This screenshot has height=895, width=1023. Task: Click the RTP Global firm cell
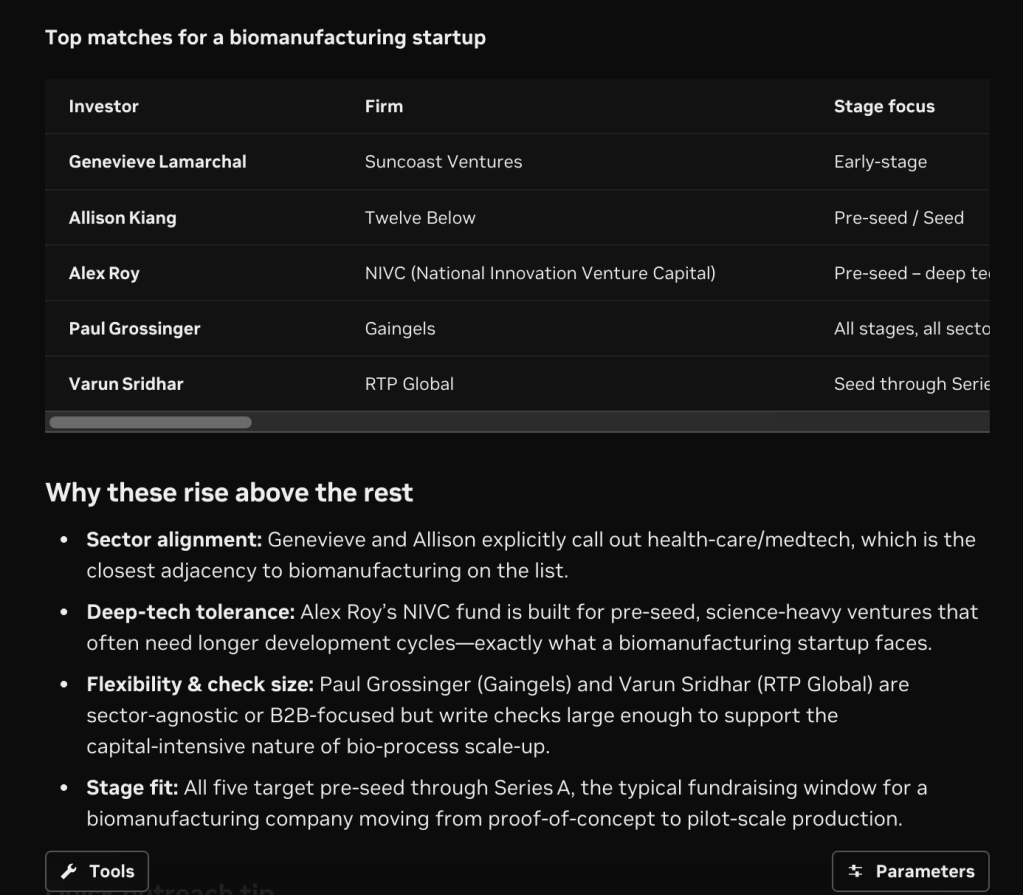pyautogui.click(x=409, y=384)
